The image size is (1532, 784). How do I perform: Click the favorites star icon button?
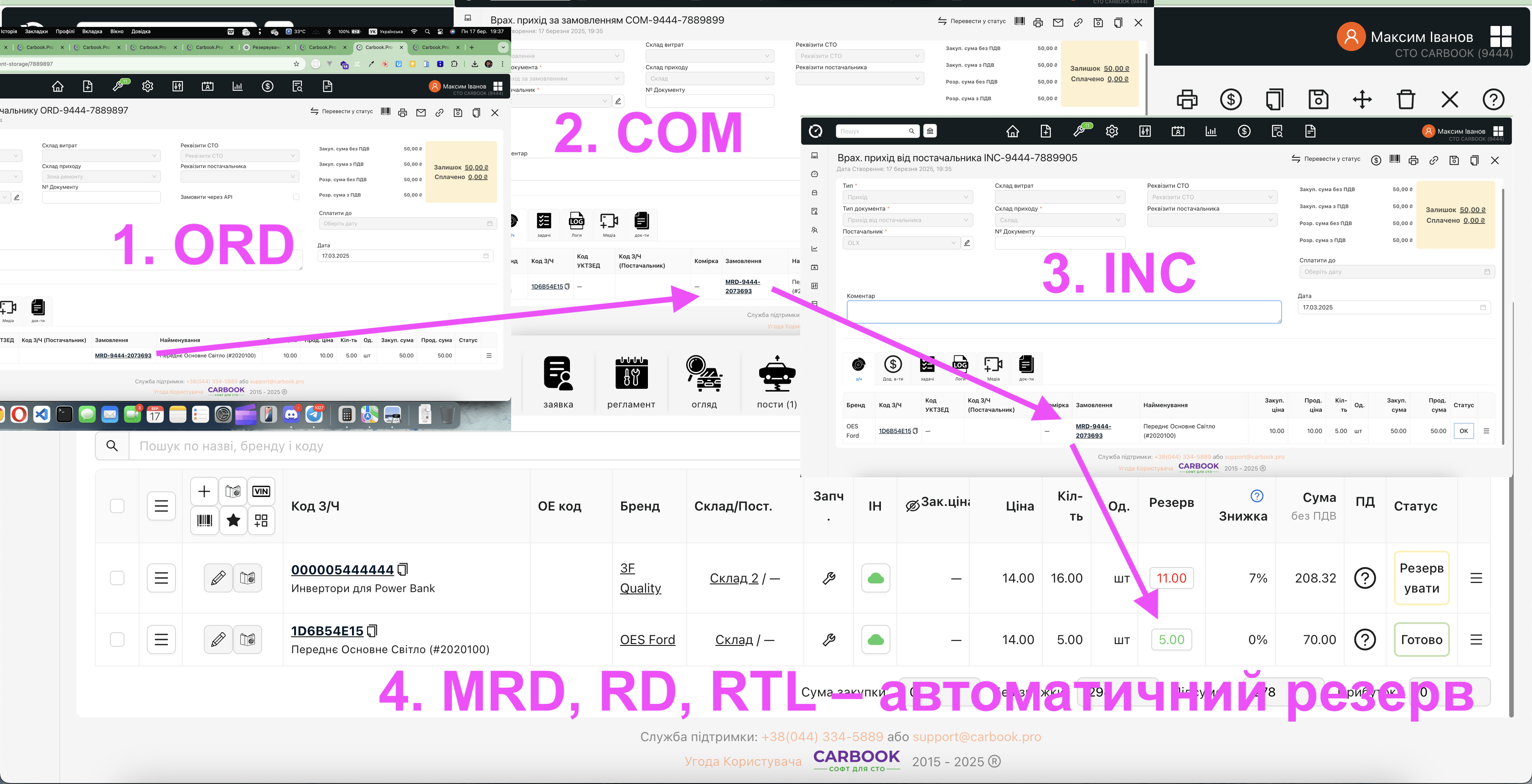[233, 521]
